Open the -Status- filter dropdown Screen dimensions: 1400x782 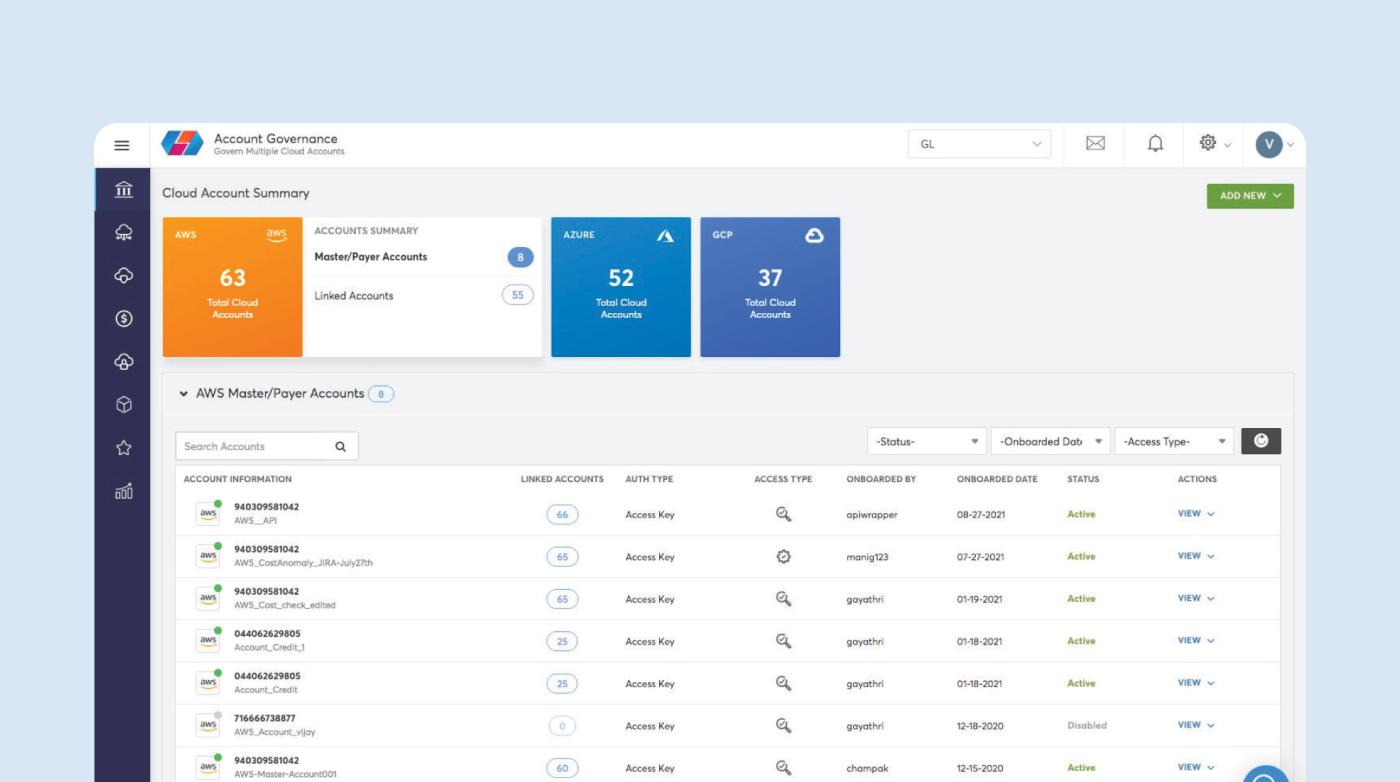click(x=927, y=441)
